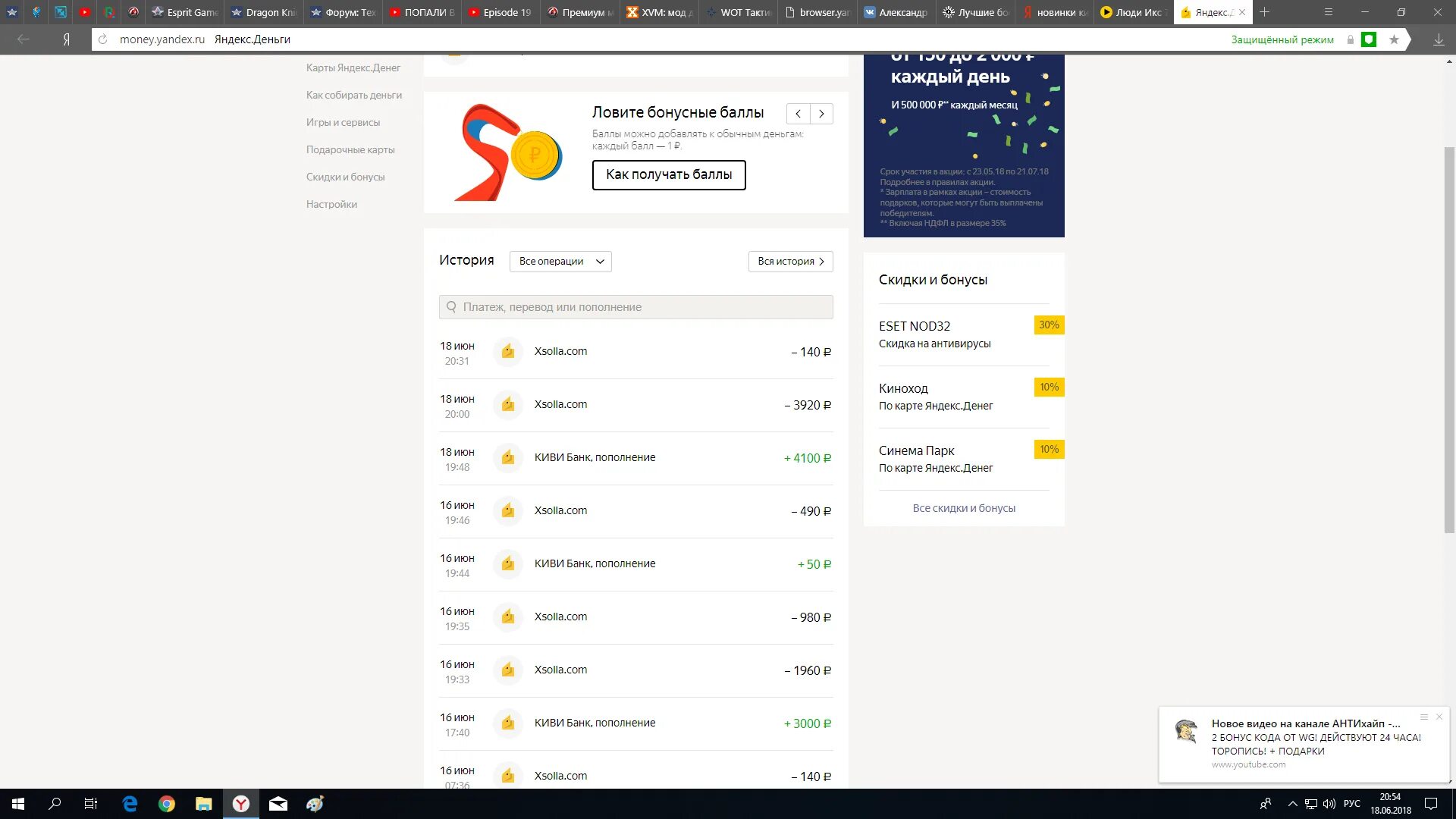Open sidebar 'Настройки'
Screen dimensions: 1456x819
coord(331,205)
